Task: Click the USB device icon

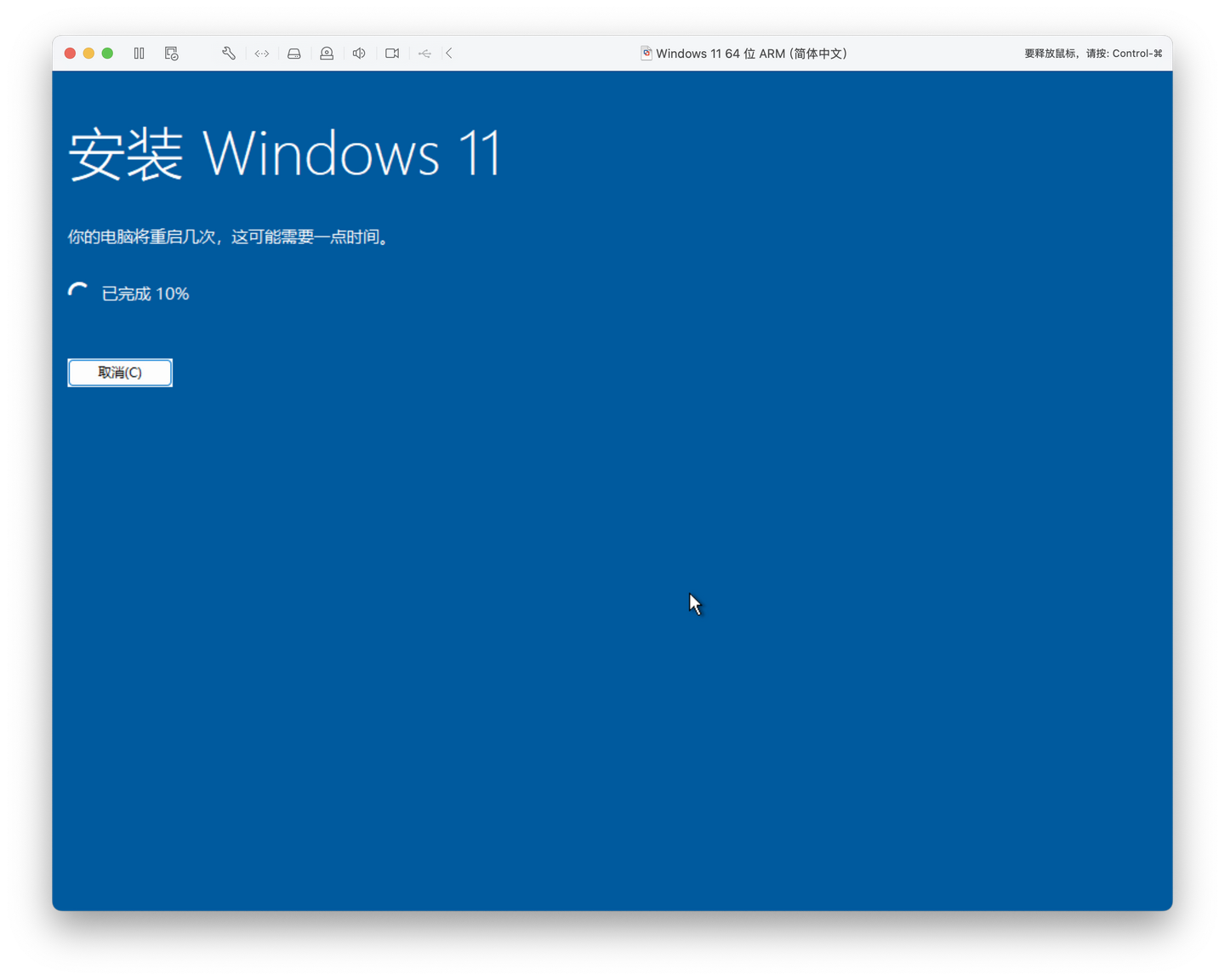Action: tap(424, 54)
